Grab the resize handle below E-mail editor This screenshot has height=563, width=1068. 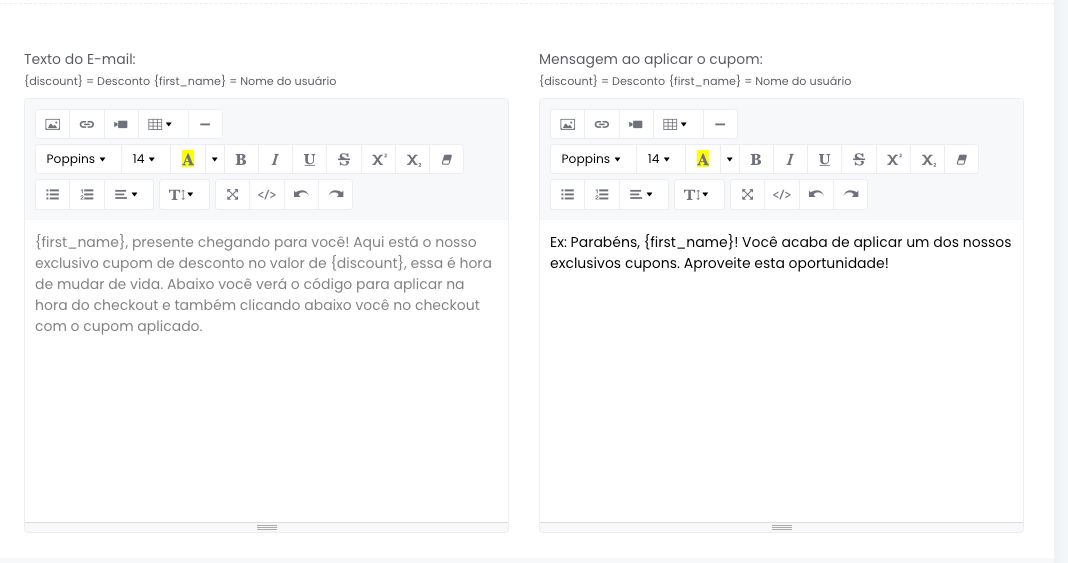(x=266, y=527)
